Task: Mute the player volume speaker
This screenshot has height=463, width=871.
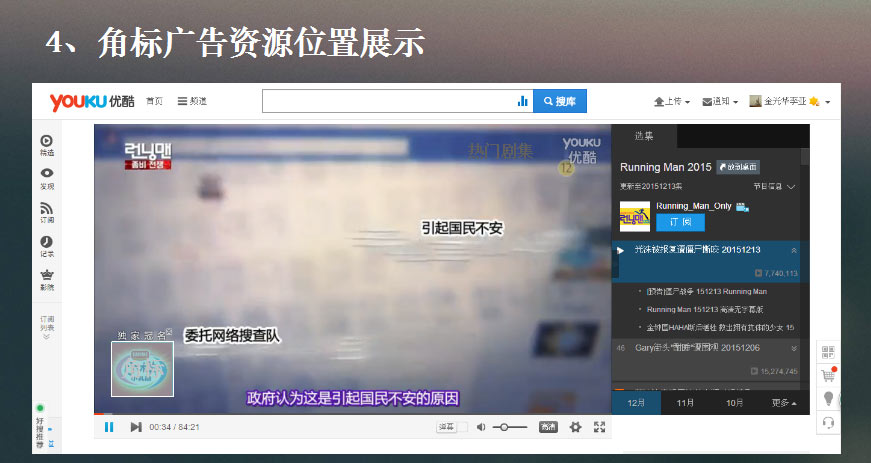Action: click(481, 427)
